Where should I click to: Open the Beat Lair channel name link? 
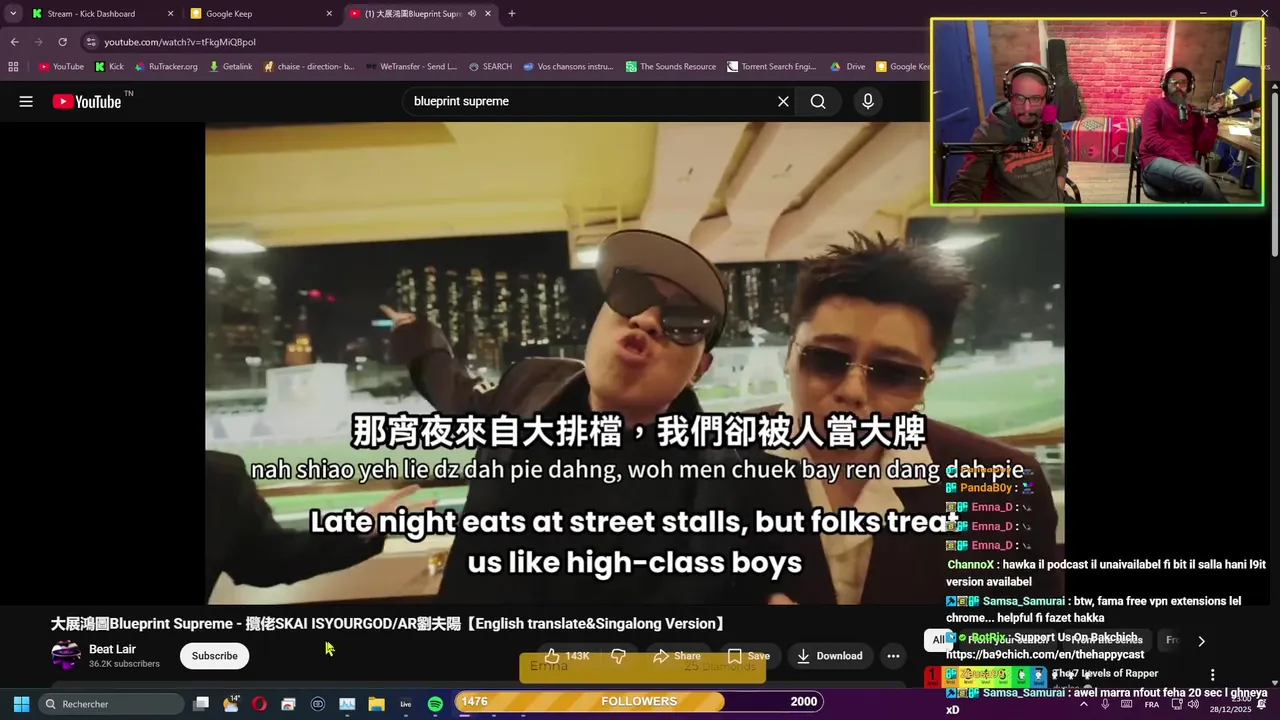coord(112,649)
